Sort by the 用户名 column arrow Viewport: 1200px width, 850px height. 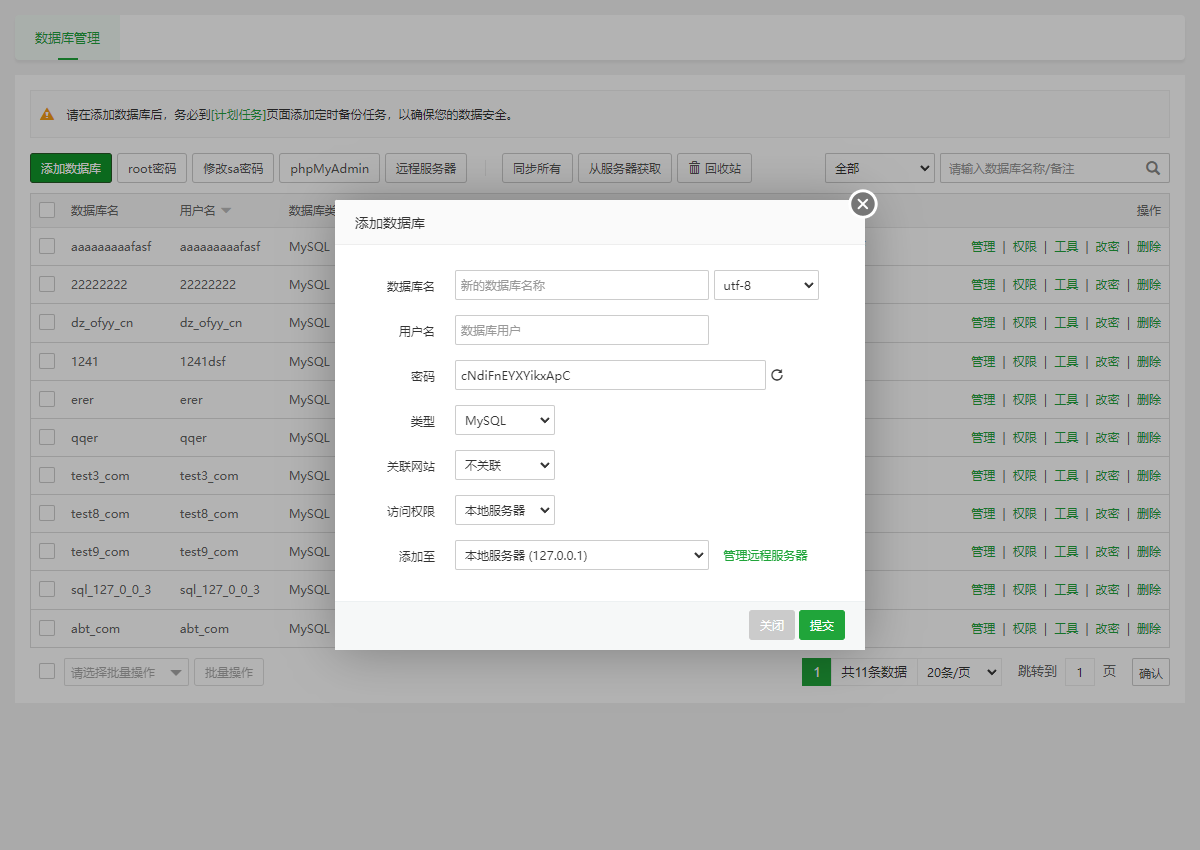pyautogui.click(x=226, y=211)
